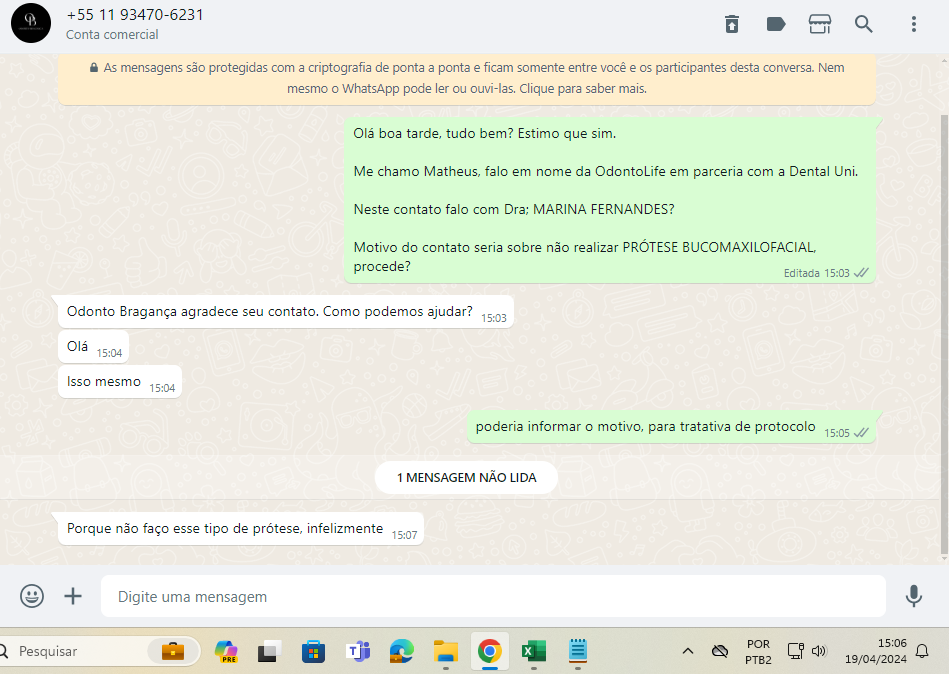Click the double check marks at 15:05
The width and height of the screenshot is (949, 674).
coord(861,433)
